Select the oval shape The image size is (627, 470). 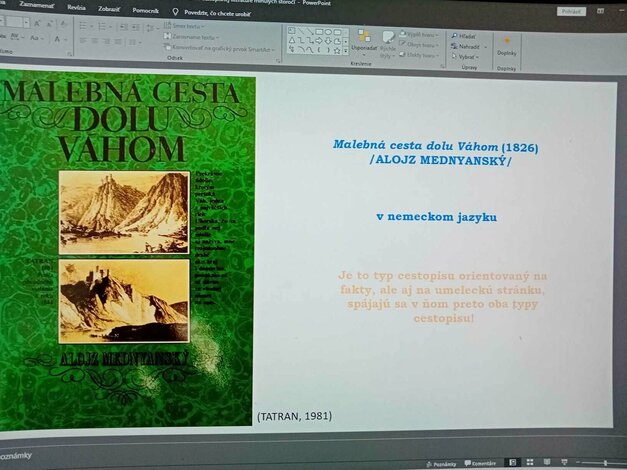(x=328, y=32)
